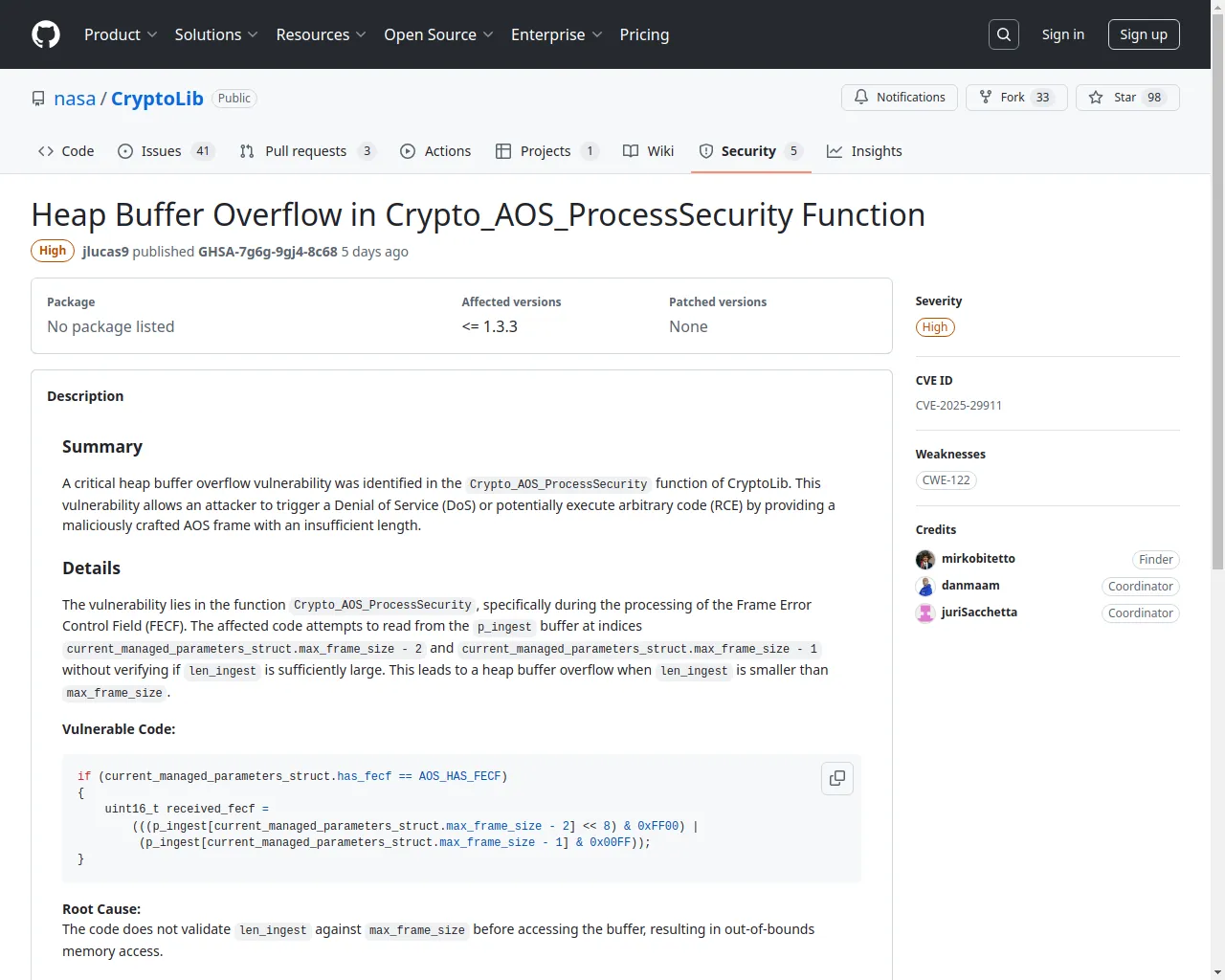Screen dimensions: 1225x980
Task: Expand the Enterprise menu
Action: (556, 34)
